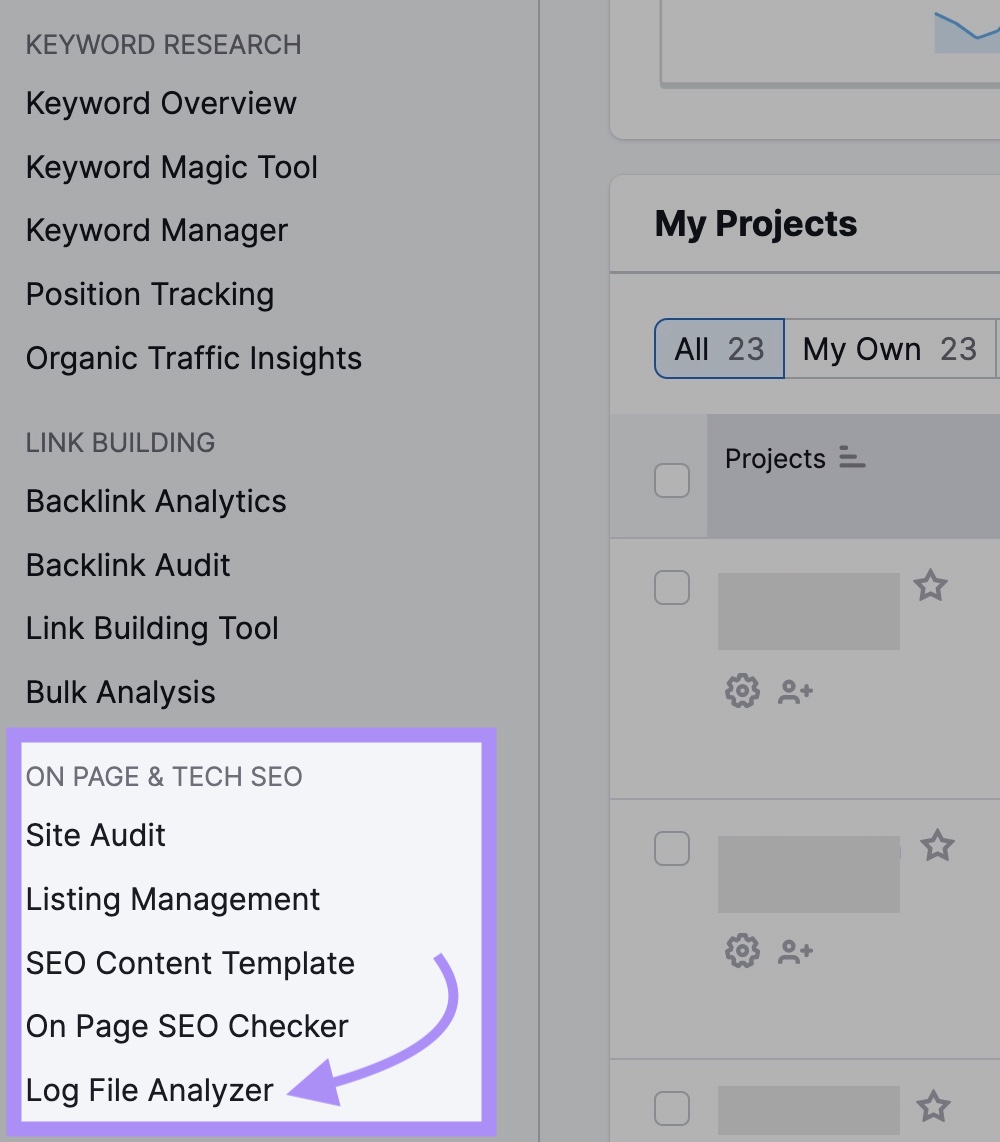Viewport: 1000px width, 1142px height.
Task: Open settings gear on the second project
Action: click(x=741, y=951)
